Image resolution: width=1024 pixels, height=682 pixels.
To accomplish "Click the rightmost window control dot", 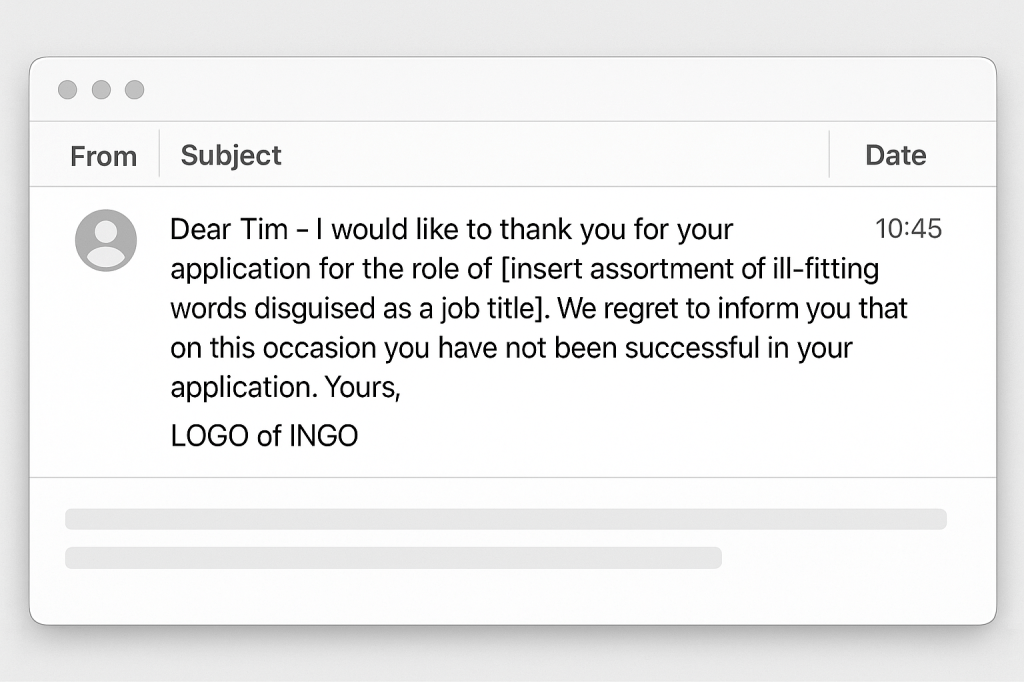I will (x=134, y=90).
